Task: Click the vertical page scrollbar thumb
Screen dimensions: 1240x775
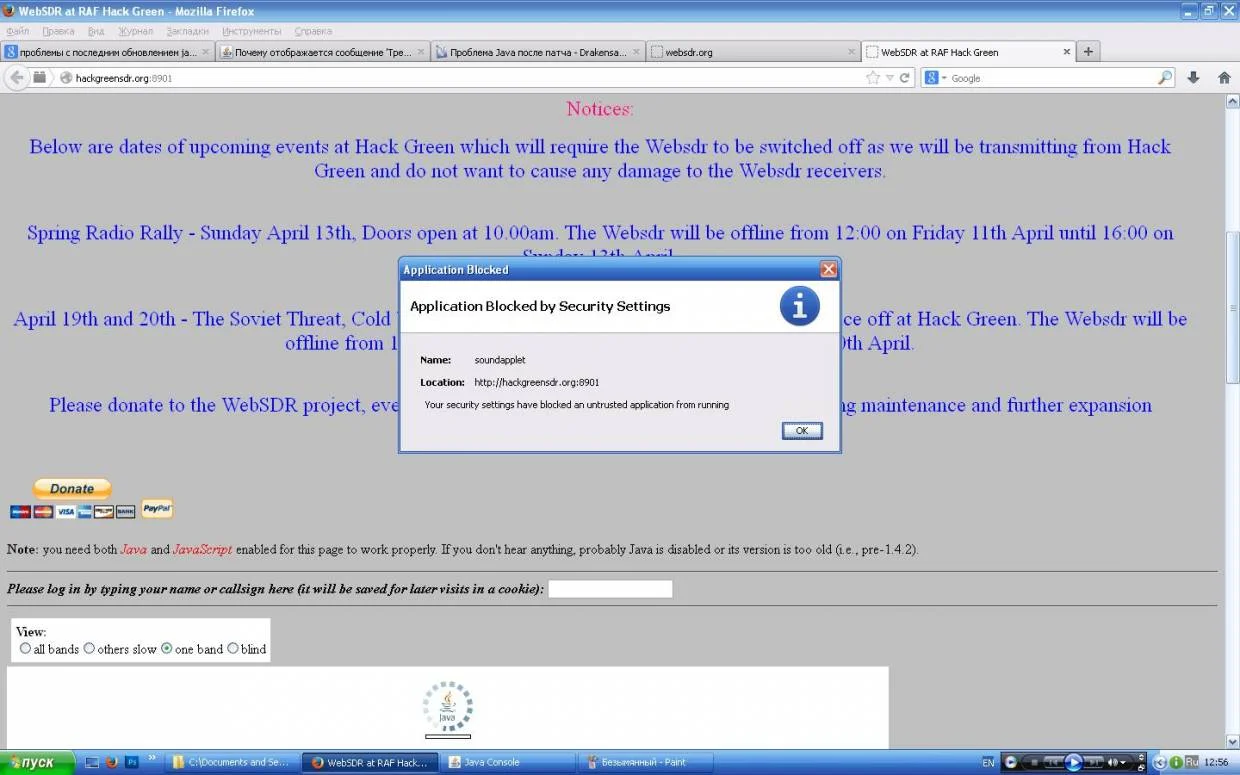Action: tap(1232, 307)
